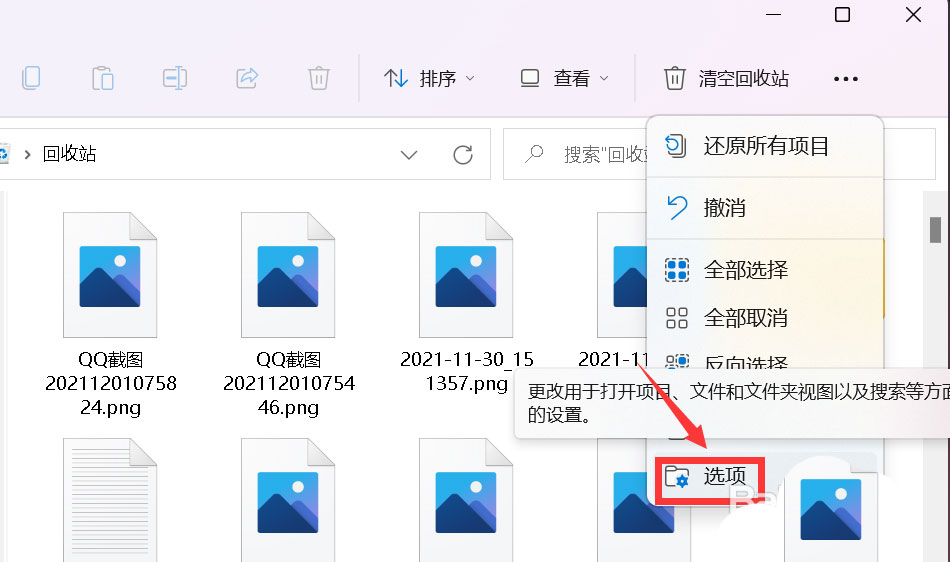Open the 查看 view dropdown
This screenshot has height=562, width=950.
click(x=564, y=78)
